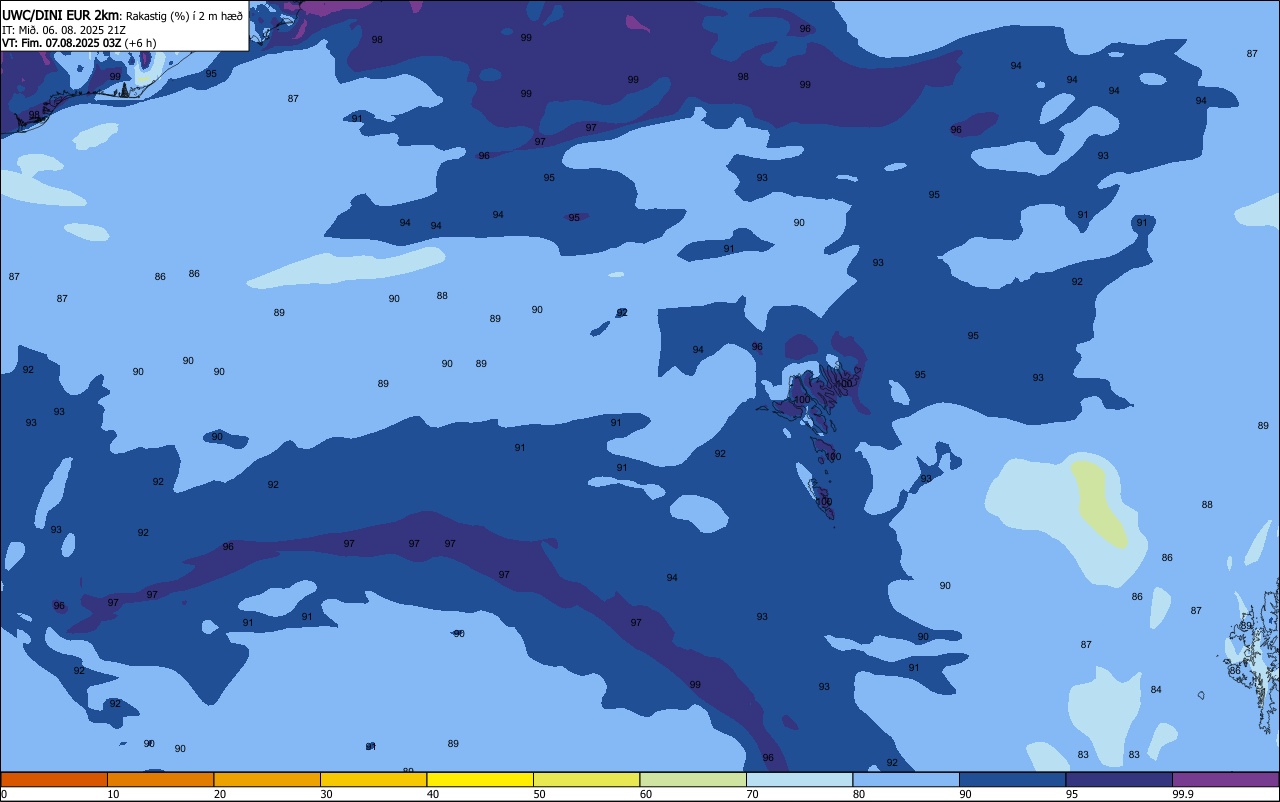Click the "60" legend tick label
This screenshot has height=802, width=1280.
(x=646, y=794)
